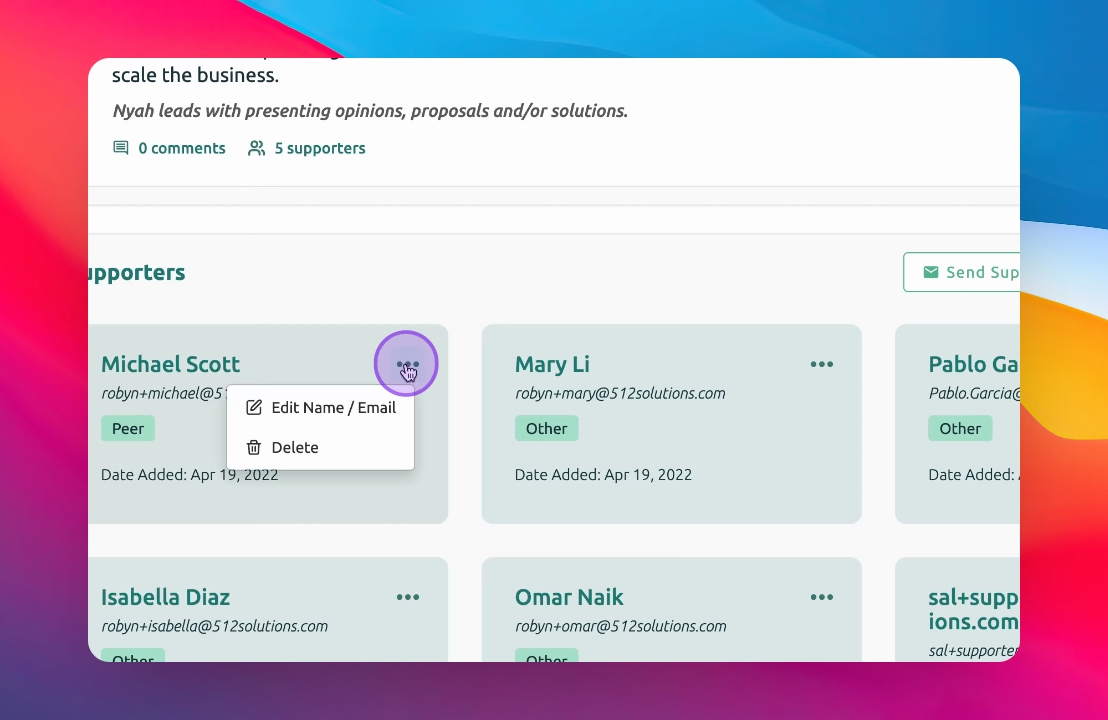The image size is (1108, 720).
Task: Click Mary Li's Date Added text
Action: pyautogui.click(x=603, y=475)
